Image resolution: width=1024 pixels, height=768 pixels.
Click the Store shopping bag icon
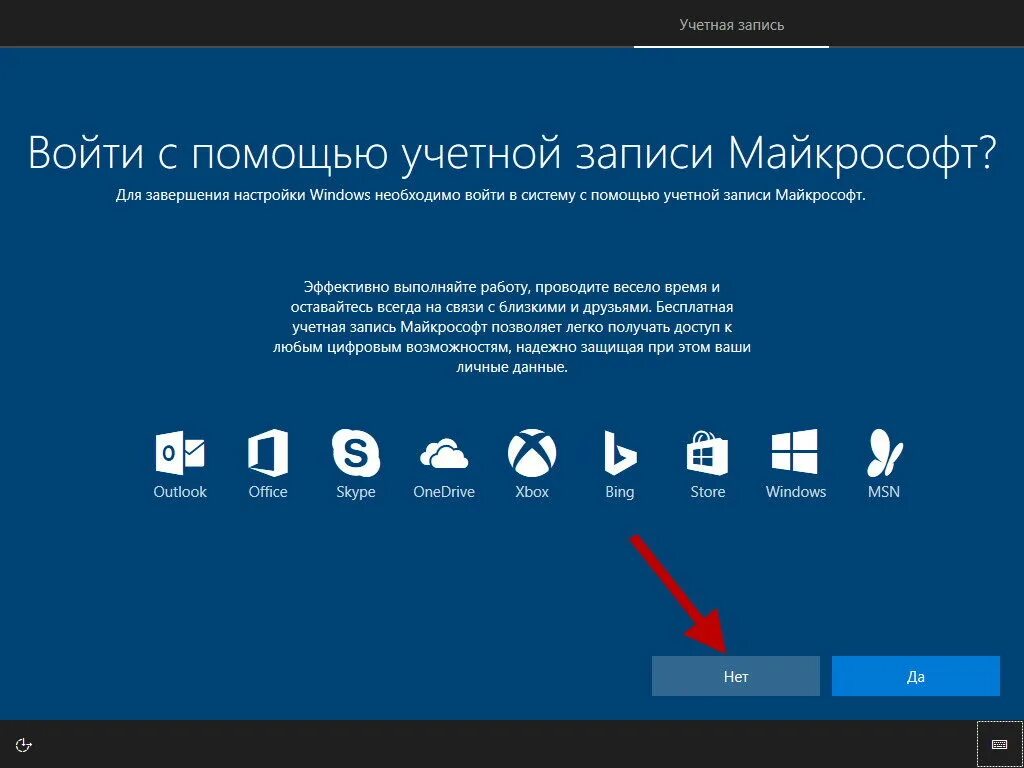[707, 453]
